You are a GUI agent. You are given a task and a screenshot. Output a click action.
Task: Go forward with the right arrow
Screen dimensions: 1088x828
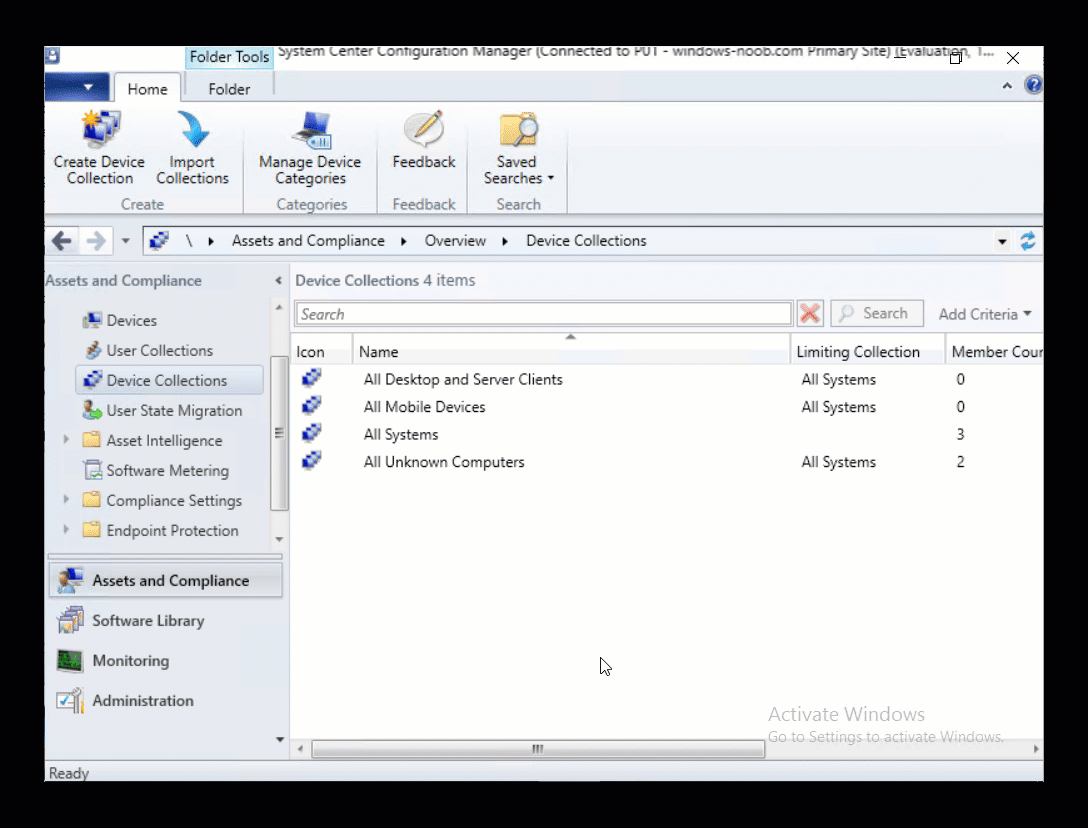click(x=96, y=241)
